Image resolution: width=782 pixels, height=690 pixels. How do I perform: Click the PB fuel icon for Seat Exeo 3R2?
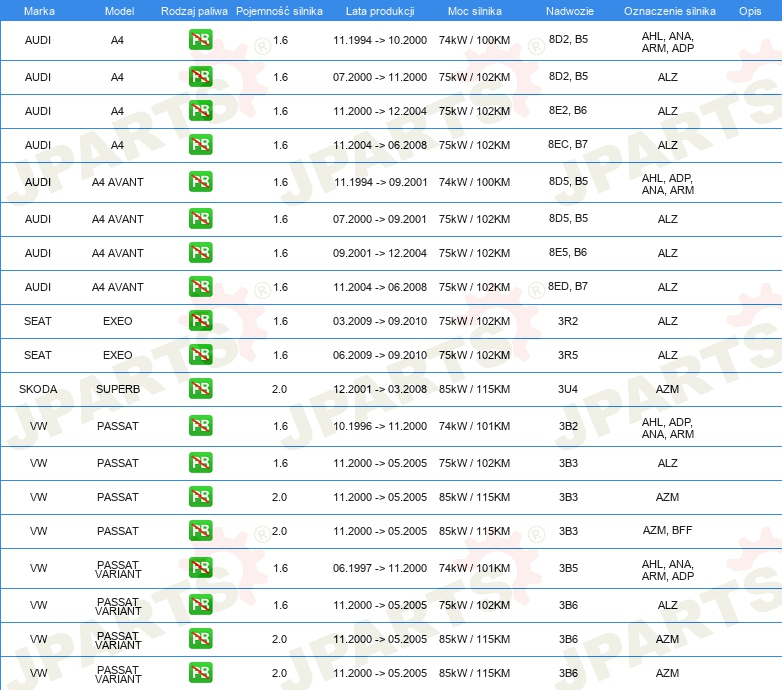(200, 321)
